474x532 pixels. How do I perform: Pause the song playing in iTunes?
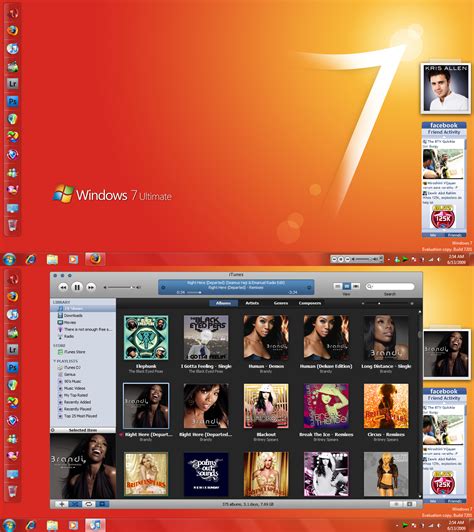(77, 287)
